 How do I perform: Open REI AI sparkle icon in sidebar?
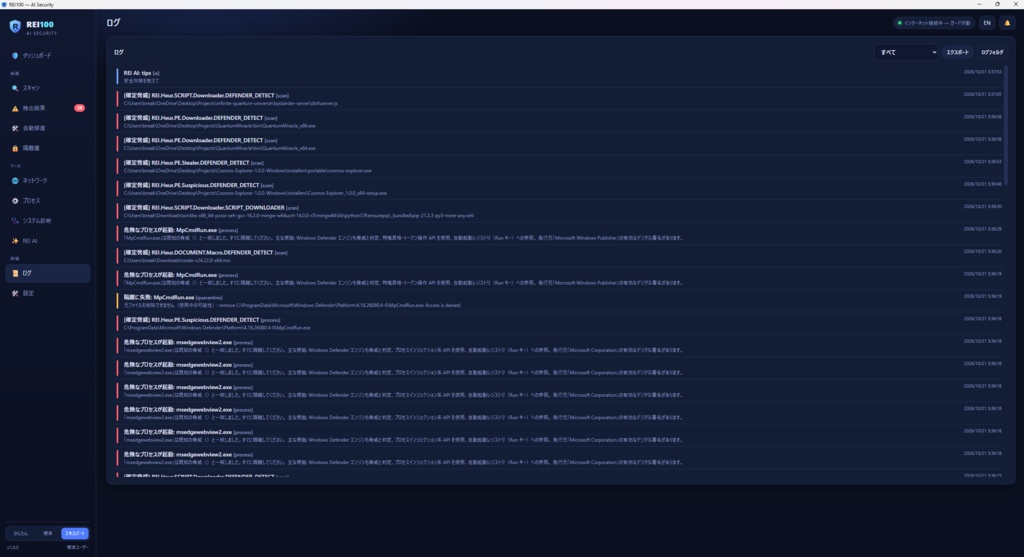[x=15, y=241]
